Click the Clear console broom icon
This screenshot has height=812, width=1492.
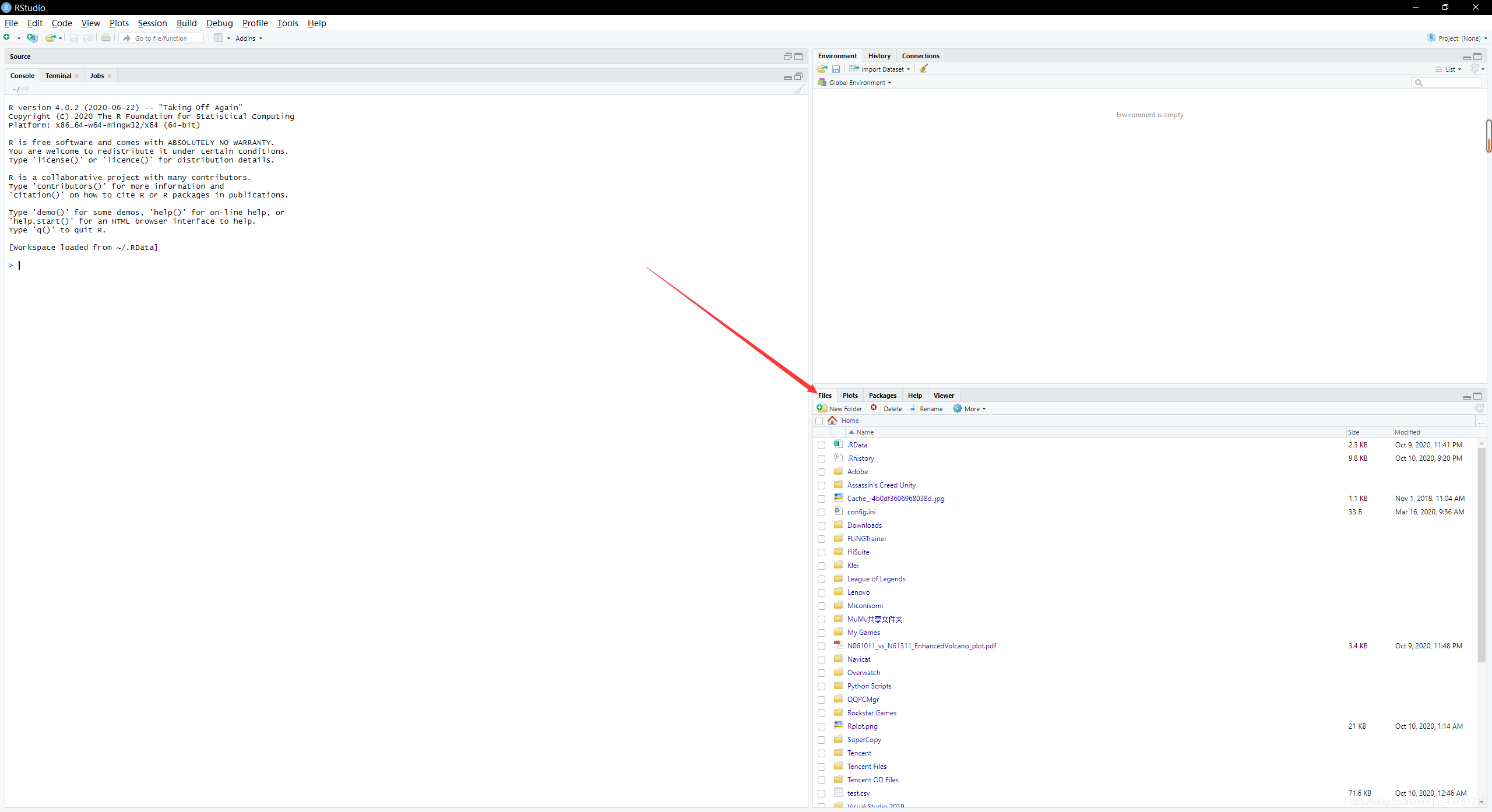(x=800, y=89)
